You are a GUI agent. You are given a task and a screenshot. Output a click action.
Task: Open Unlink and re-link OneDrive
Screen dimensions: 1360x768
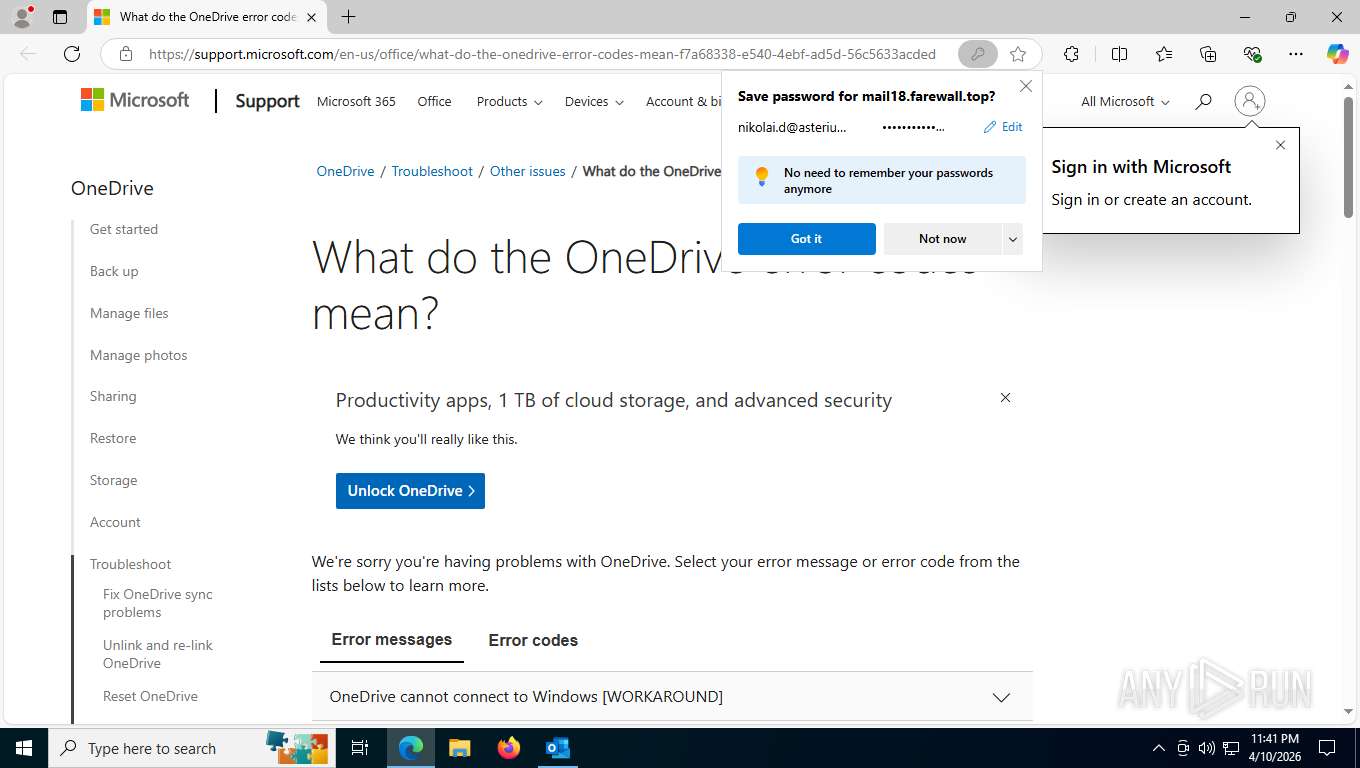pyautogui.click(x=158, y=654)
